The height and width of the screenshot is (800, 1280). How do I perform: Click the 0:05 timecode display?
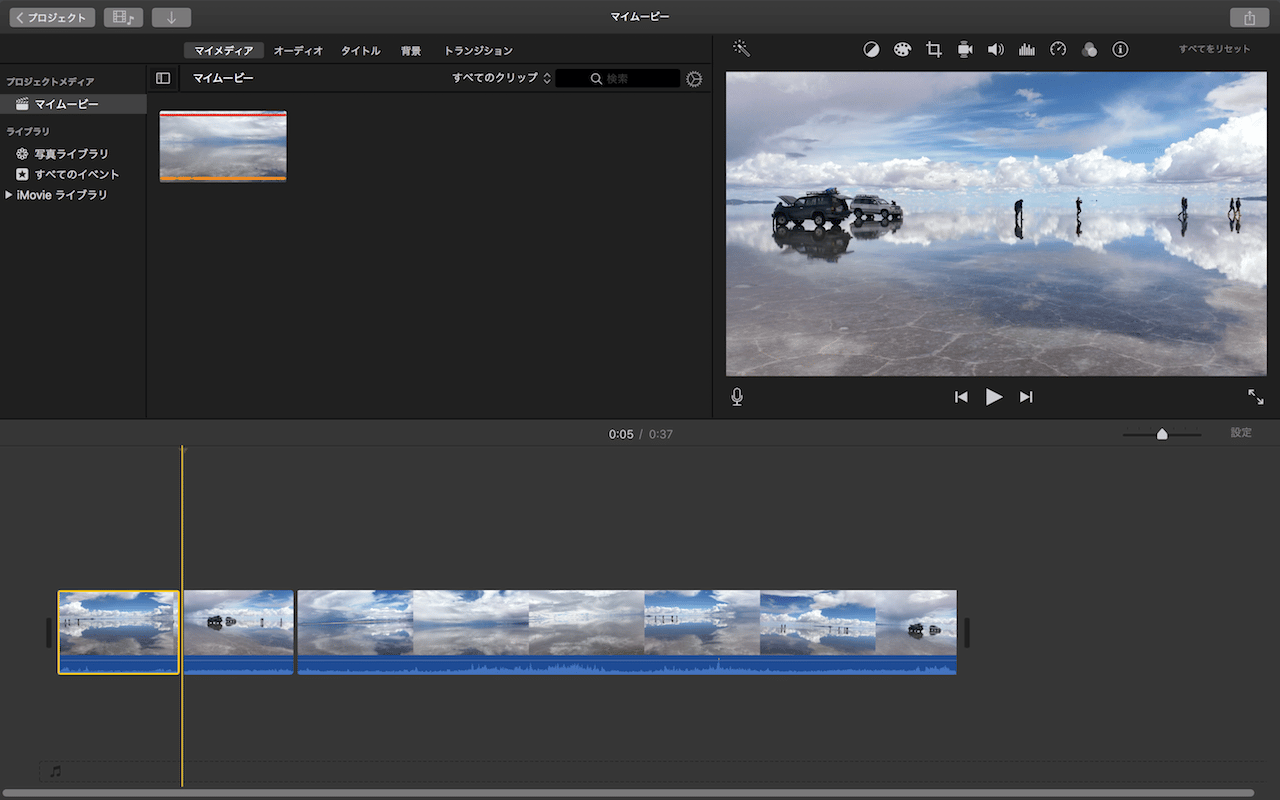[x=621, y=434]
